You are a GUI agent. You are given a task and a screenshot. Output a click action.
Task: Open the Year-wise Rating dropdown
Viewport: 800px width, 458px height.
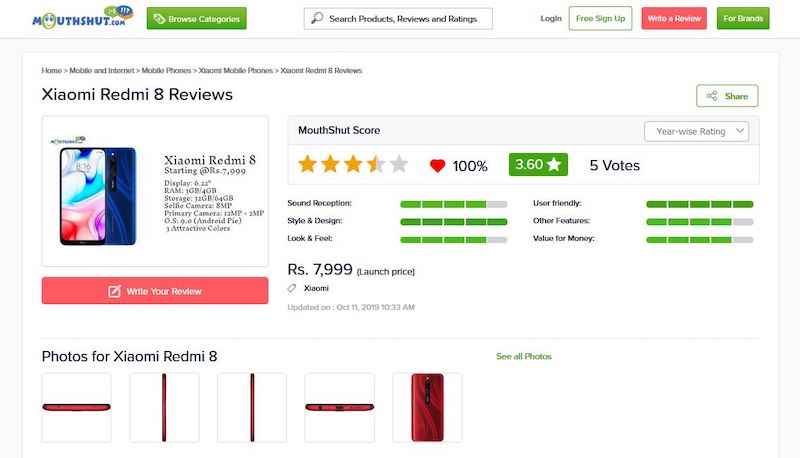(696, 131)
